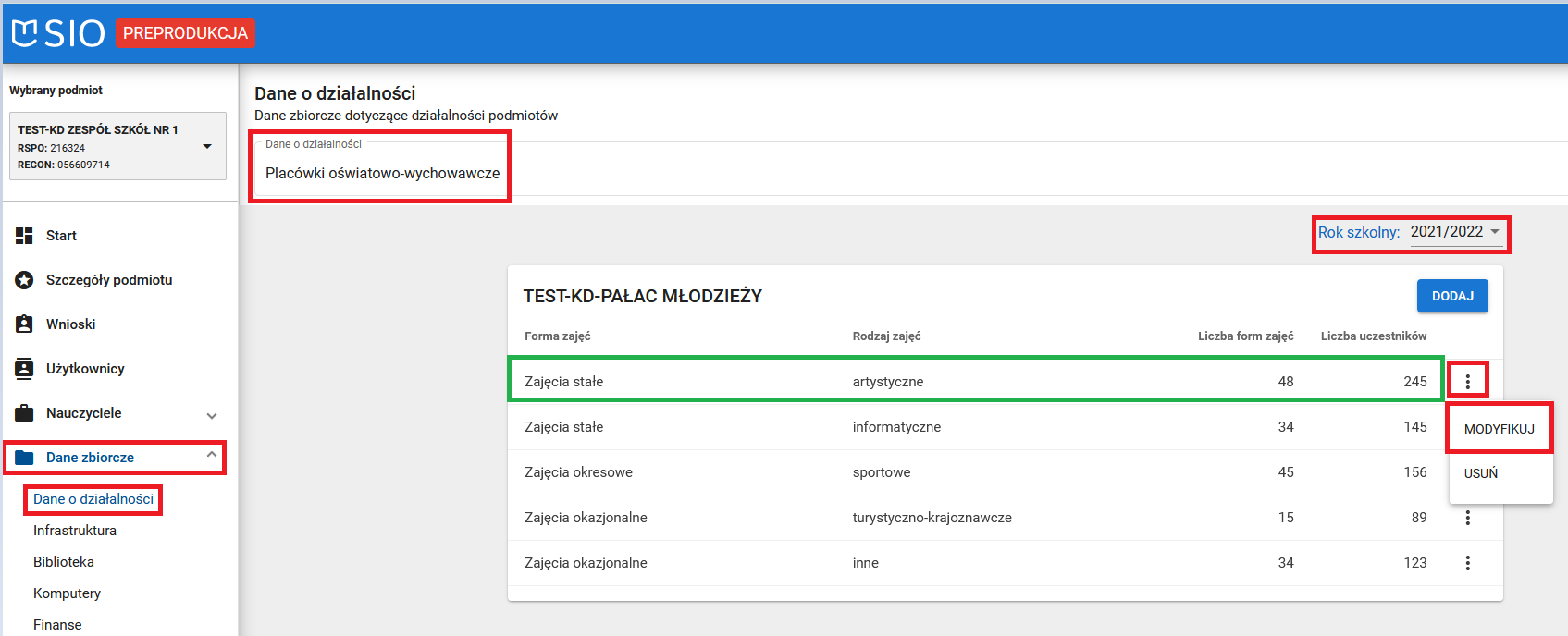1568x636 pixels.
Task: Open the Rok szkolny 2021/2022 dropdown
Action: click(x=1454, y=233)
